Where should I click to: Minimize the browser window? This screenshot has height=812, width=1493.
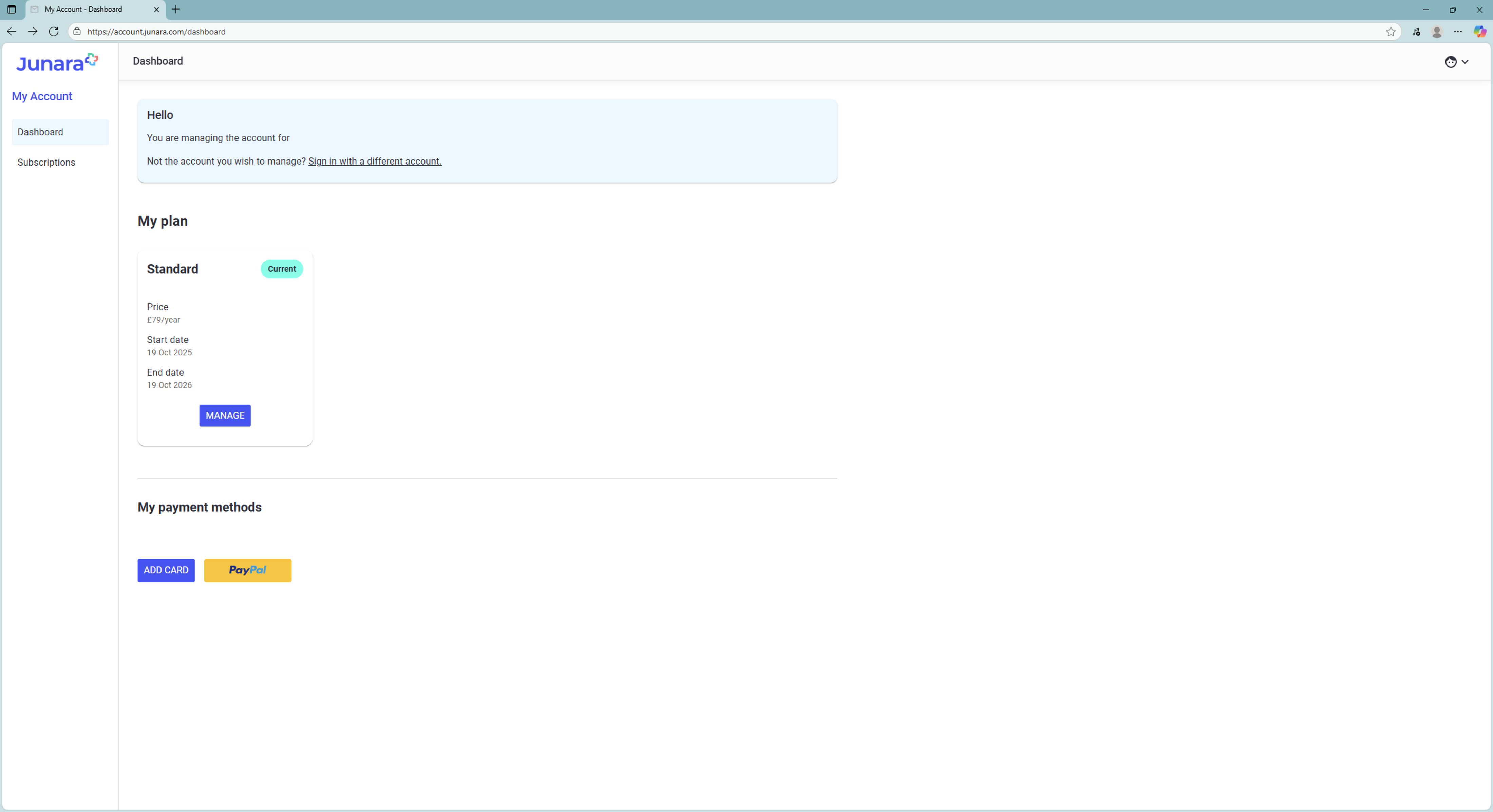point(1426,9)
